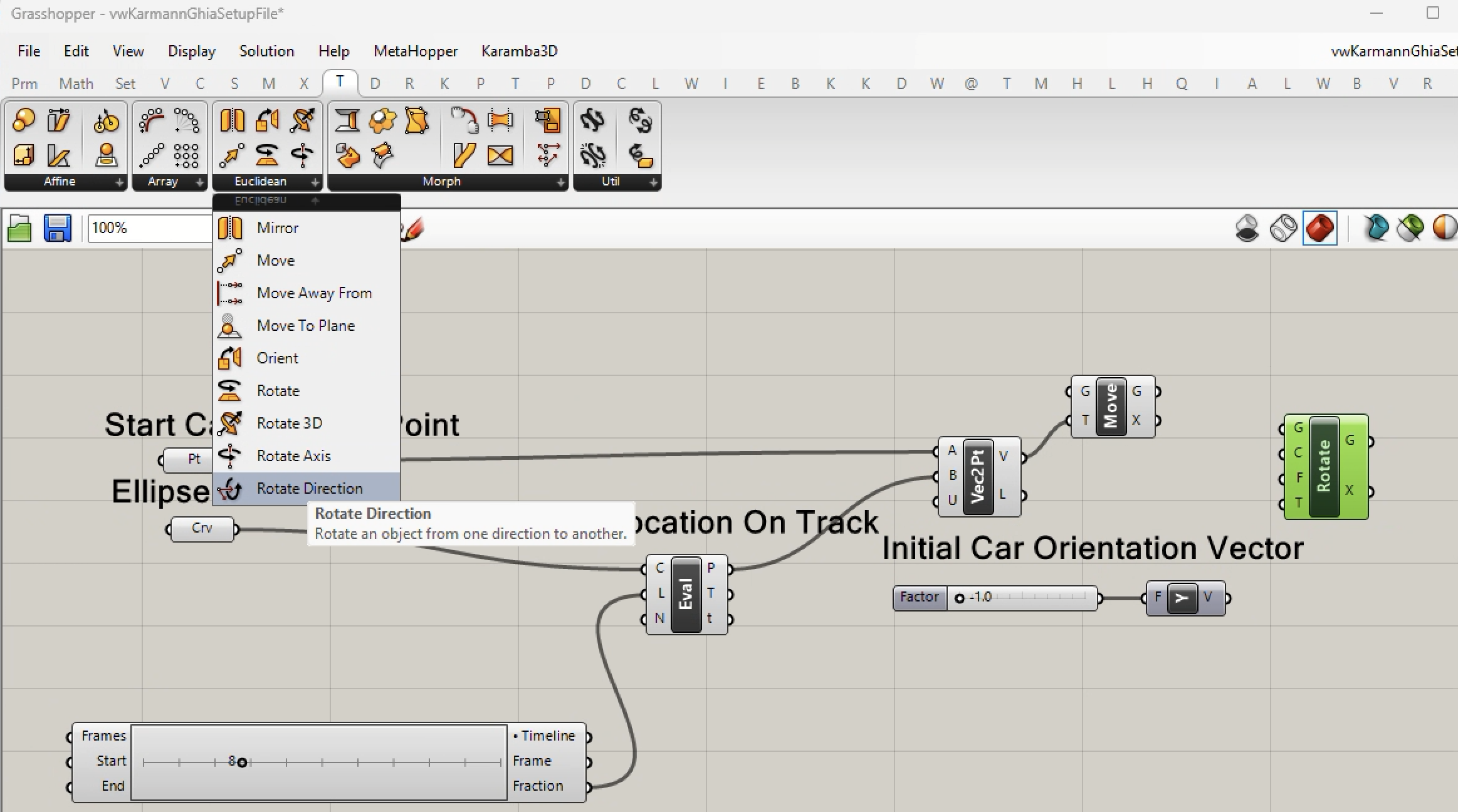
Task: Click the Factor number slider handle
Action: 959,598
